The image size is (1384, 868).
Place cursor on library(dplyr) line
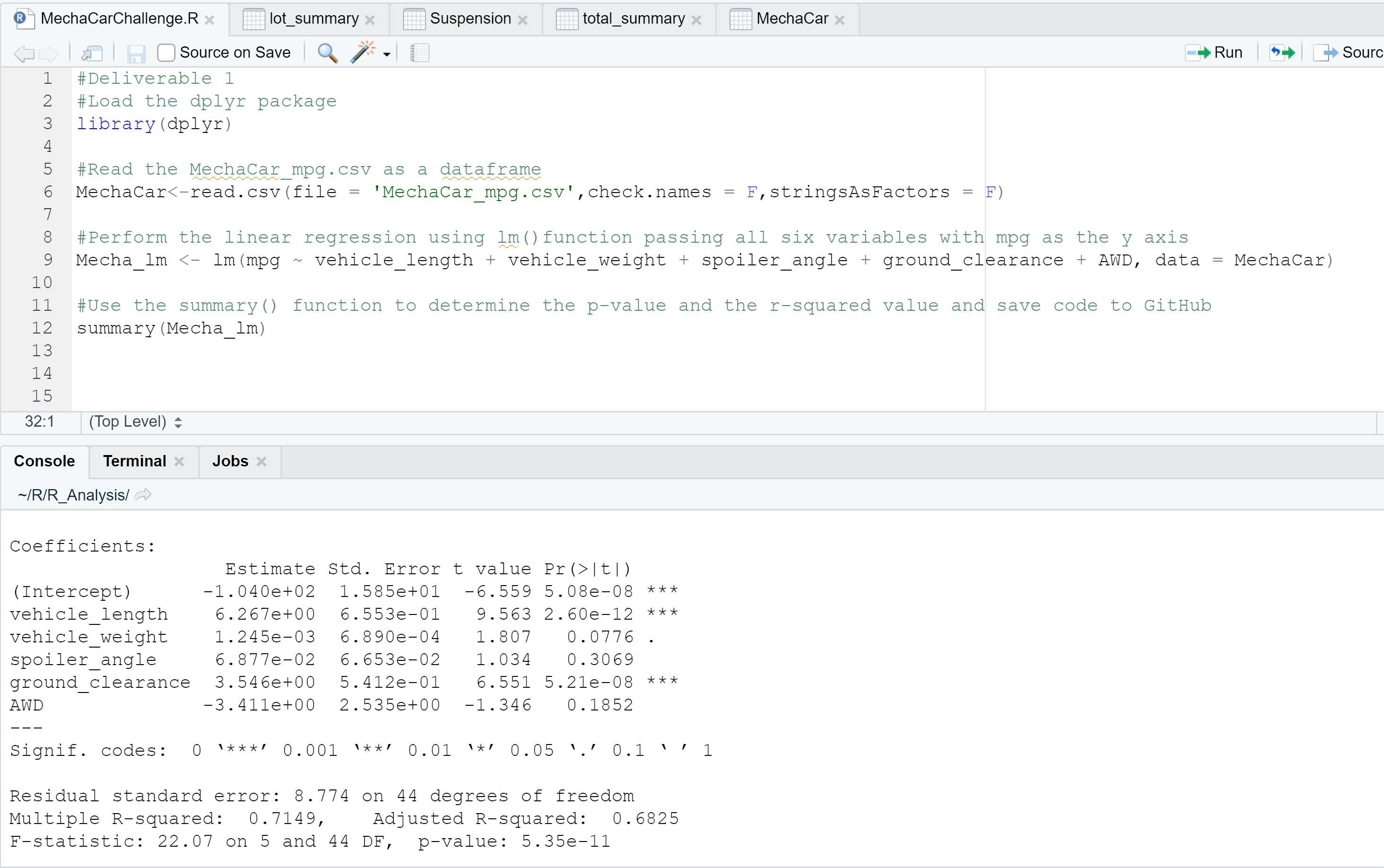(154, 124)
